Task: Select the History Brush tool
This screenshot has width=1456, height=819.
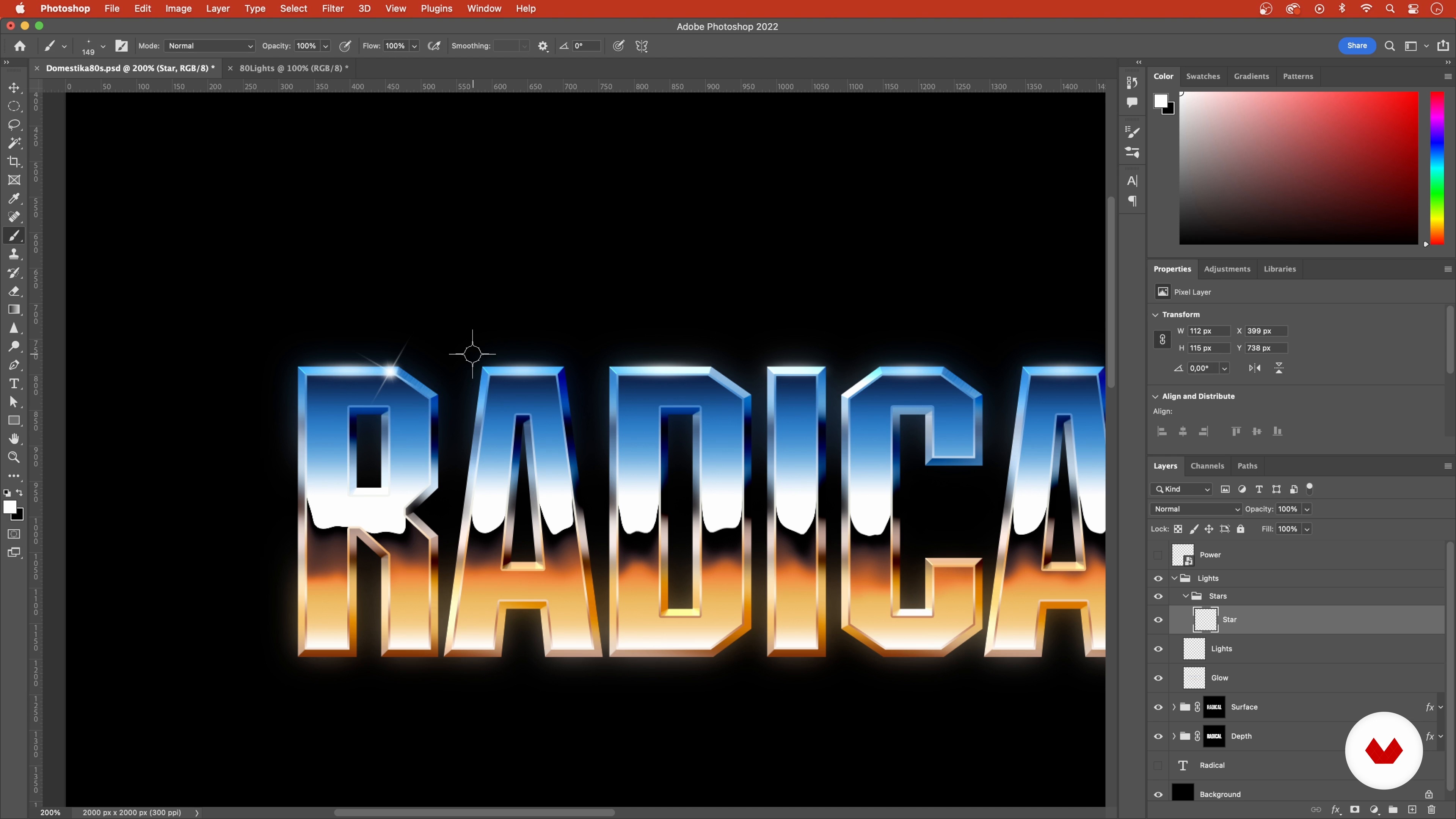Action: point(14,273)
